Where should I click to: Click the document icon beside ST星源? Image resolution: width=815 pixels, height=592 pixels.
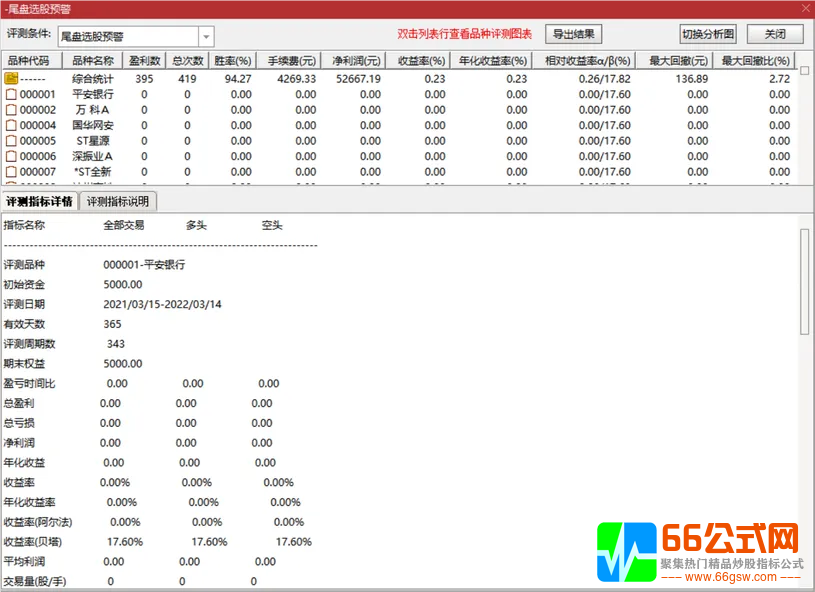(11, 140)
